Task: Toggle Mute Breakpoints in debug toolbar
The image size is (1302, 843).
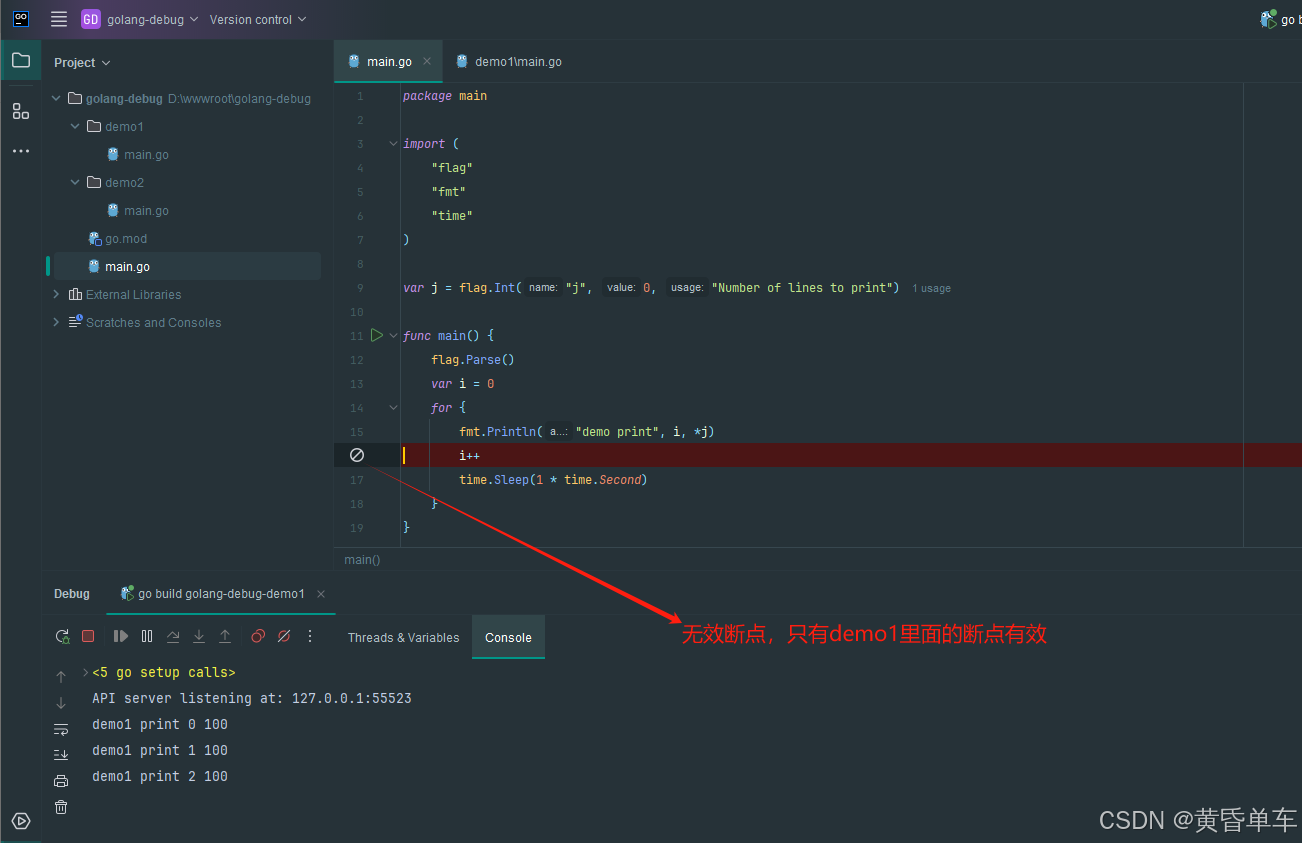Action: pyautogui.click(x=284, y=636)
